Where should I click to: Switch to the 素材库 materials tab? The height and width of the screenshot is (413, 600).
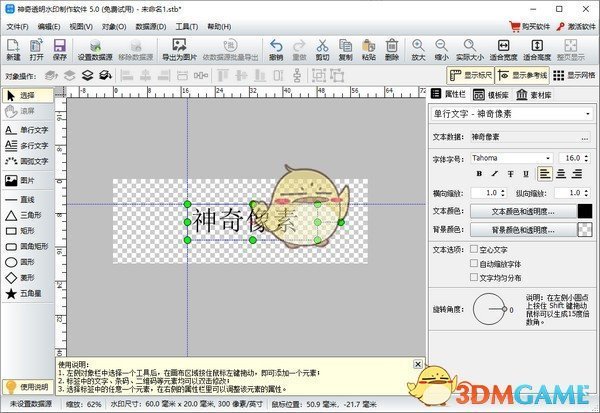[534, 95]
